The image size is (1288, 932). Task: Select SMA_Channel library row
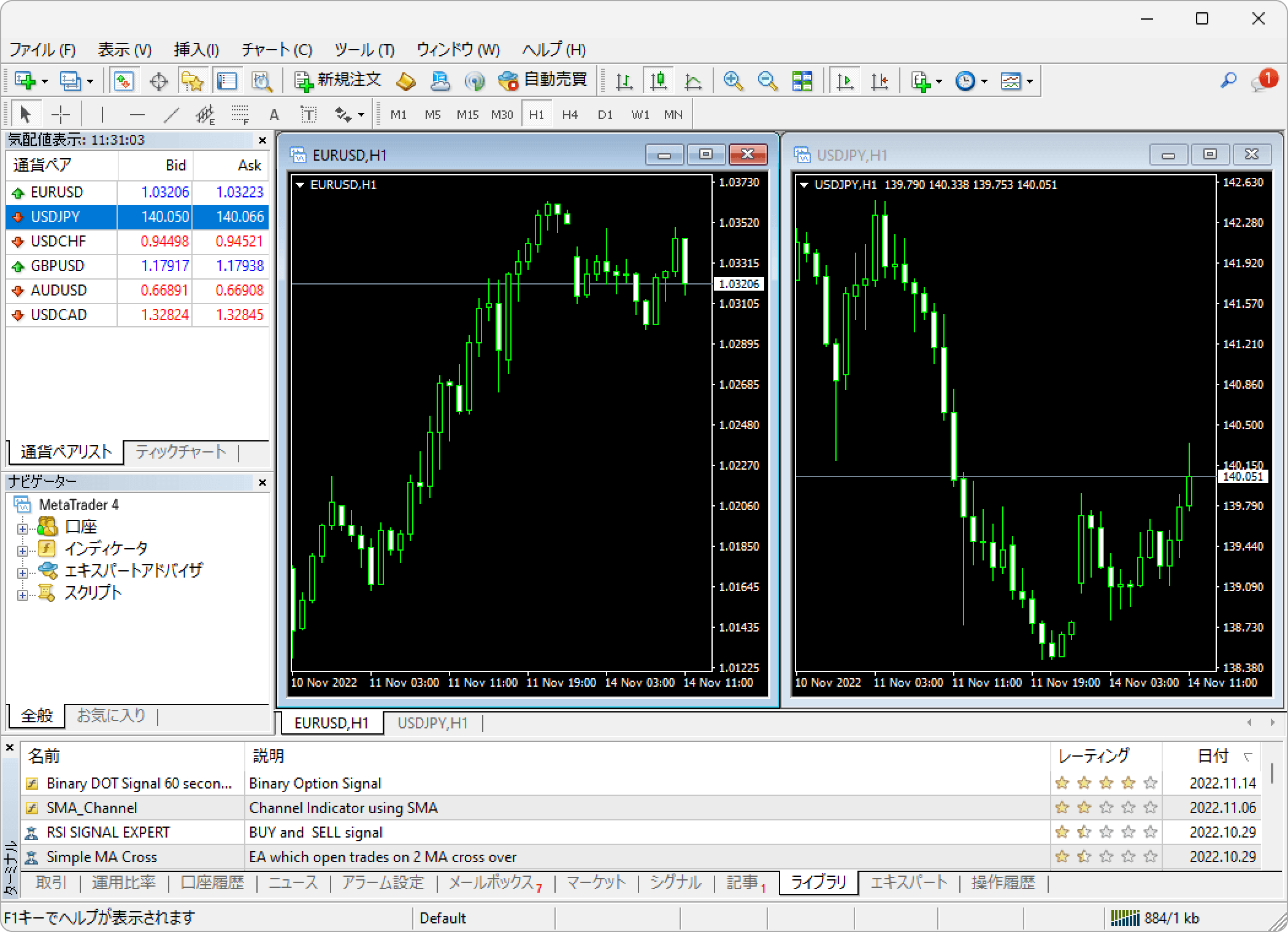(641, 808)
